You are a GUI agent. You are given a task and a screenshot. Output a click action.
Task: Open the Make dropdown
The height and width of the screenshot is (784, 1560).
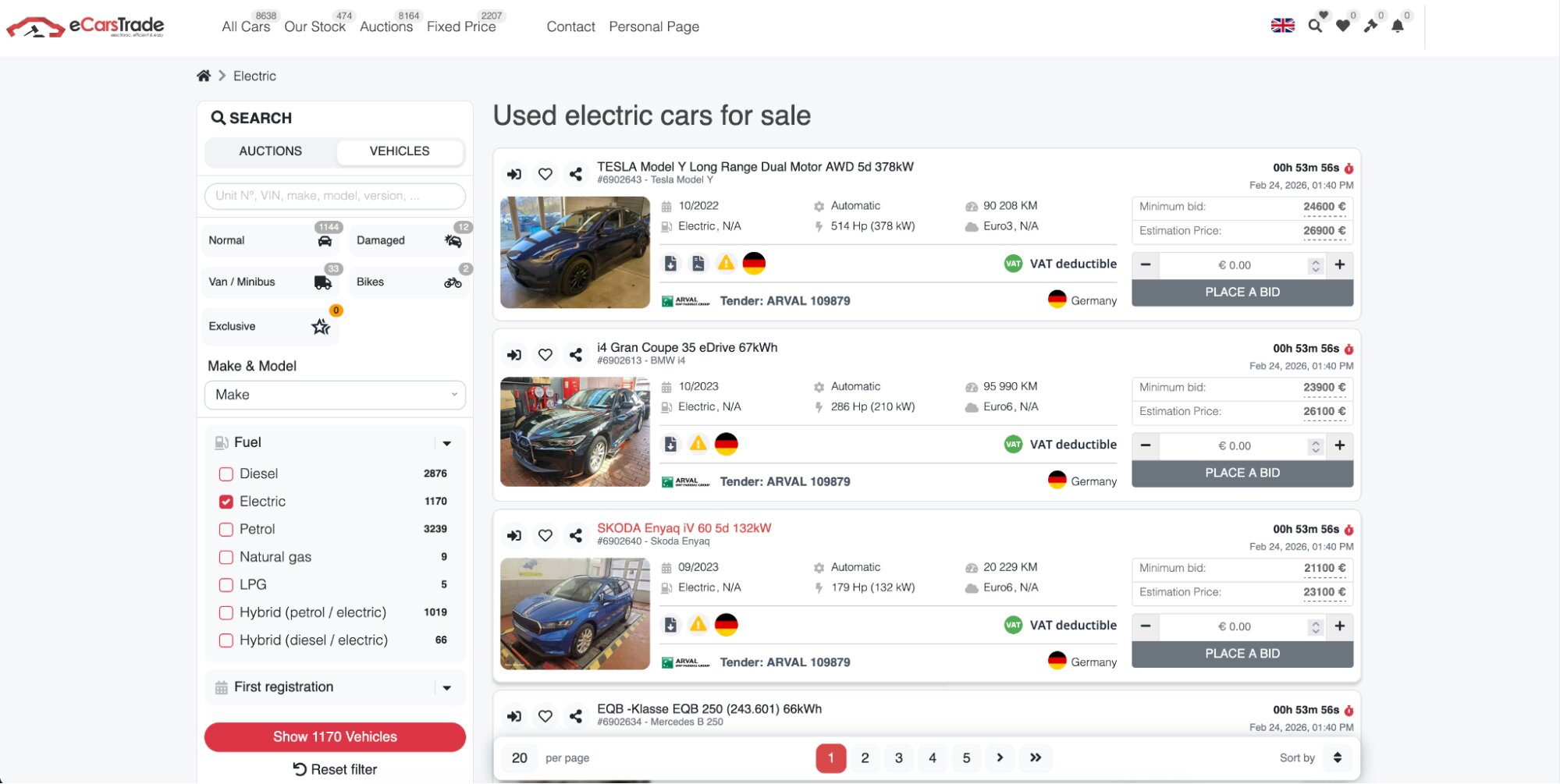point(335,395)
